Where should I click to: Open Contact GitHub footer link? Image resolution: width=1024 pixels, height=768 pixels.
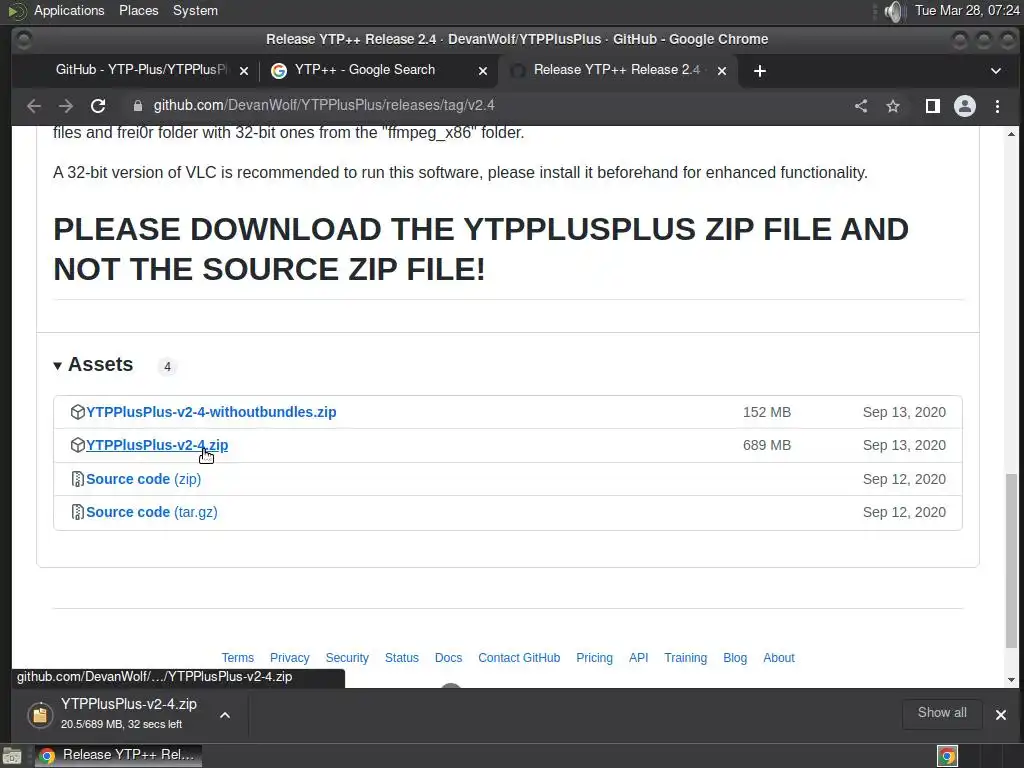[x=519, y=658]
